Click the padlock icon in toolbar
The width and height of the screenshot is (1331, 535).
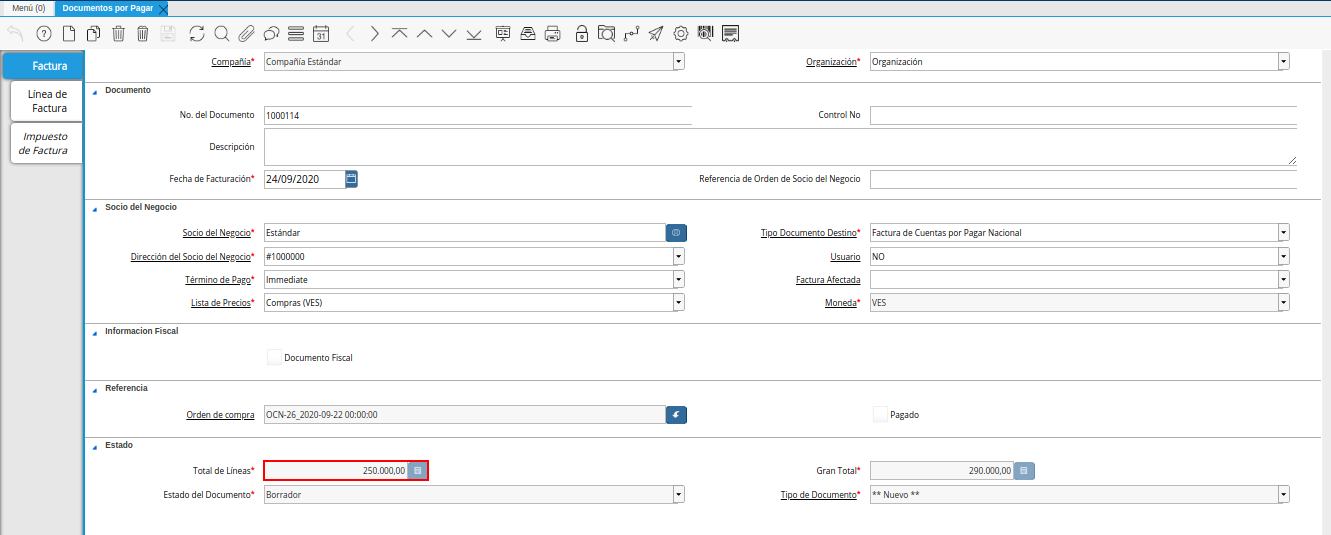[582, 34]
